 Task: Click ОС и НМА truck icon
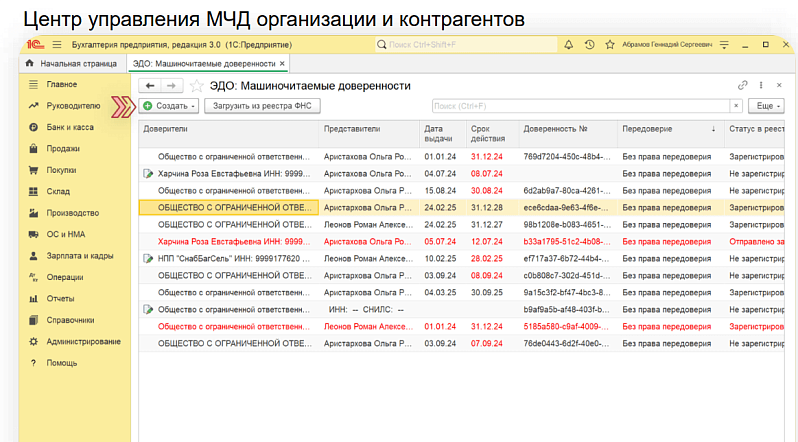34,234
